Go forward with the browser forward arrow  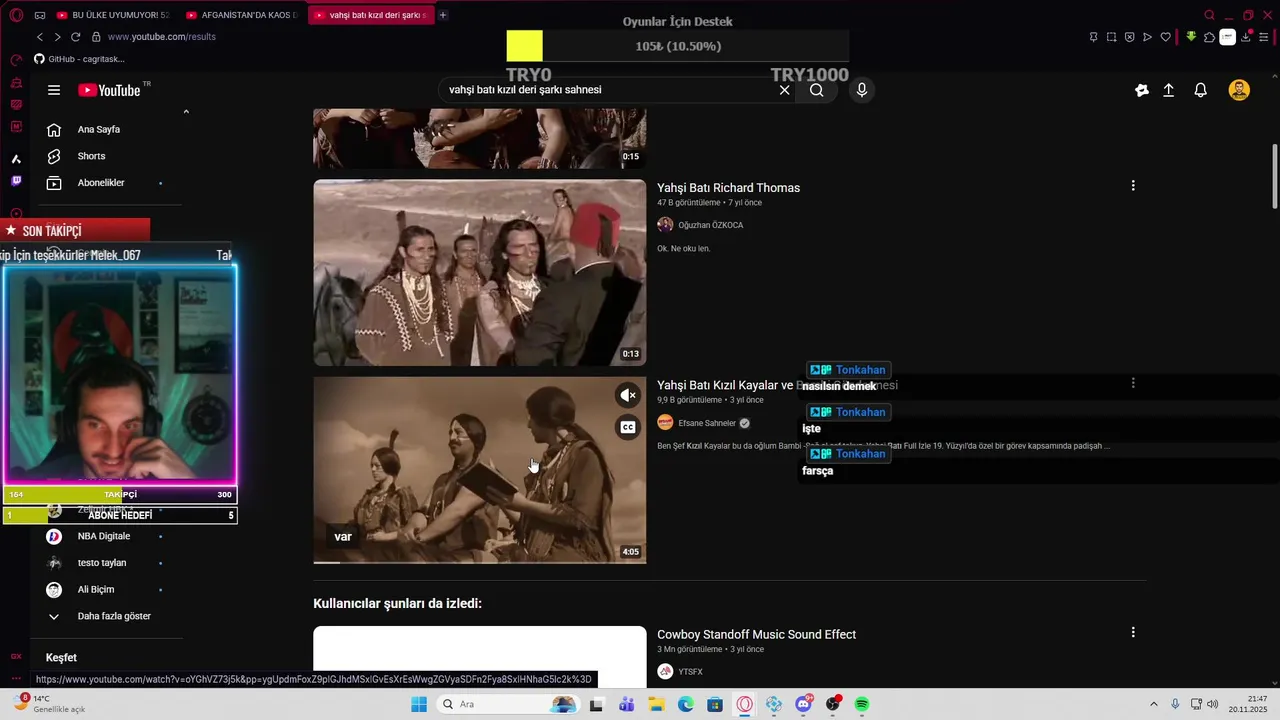point(57,37)
